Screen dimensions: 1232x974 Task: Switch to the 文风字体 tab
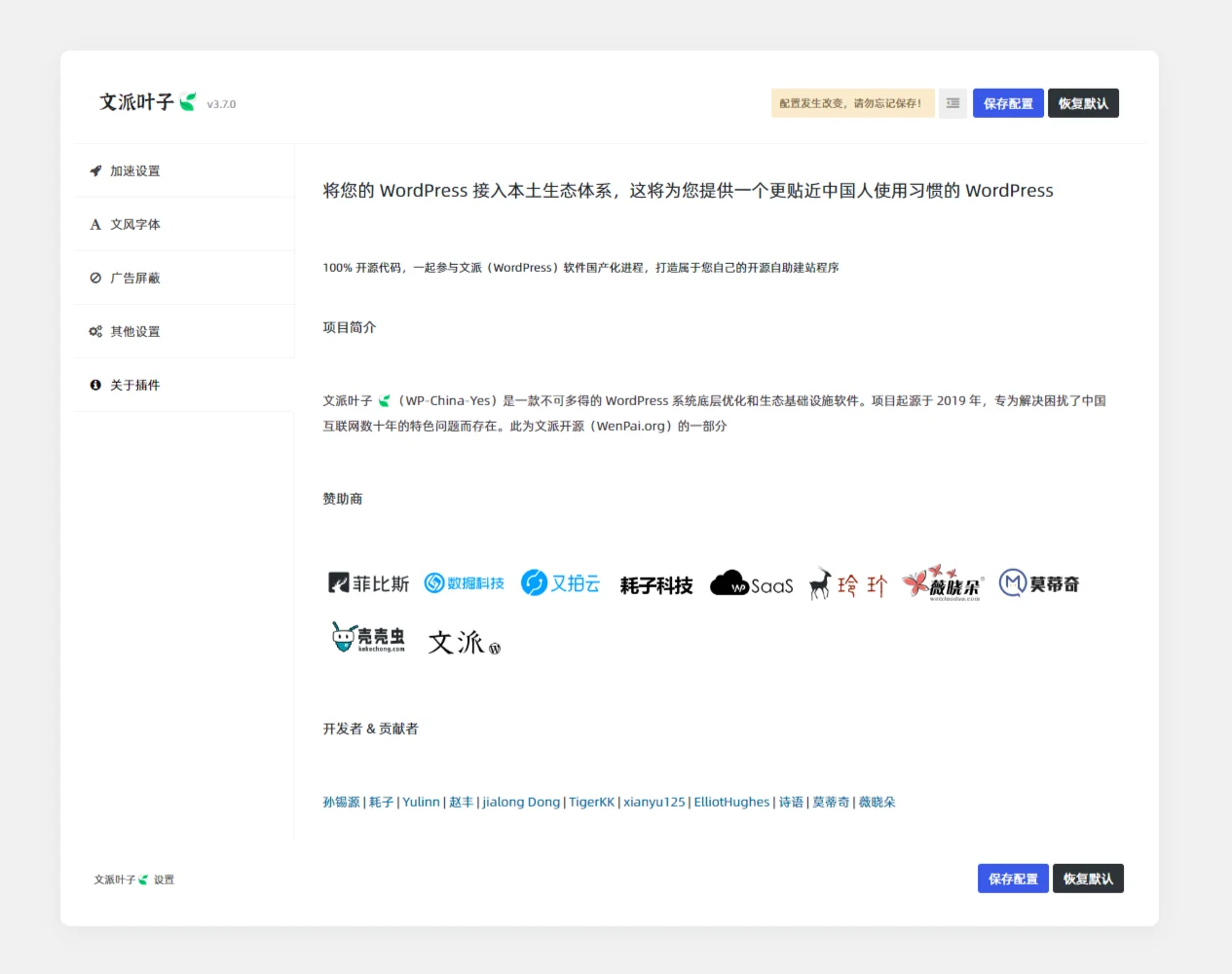134,225
